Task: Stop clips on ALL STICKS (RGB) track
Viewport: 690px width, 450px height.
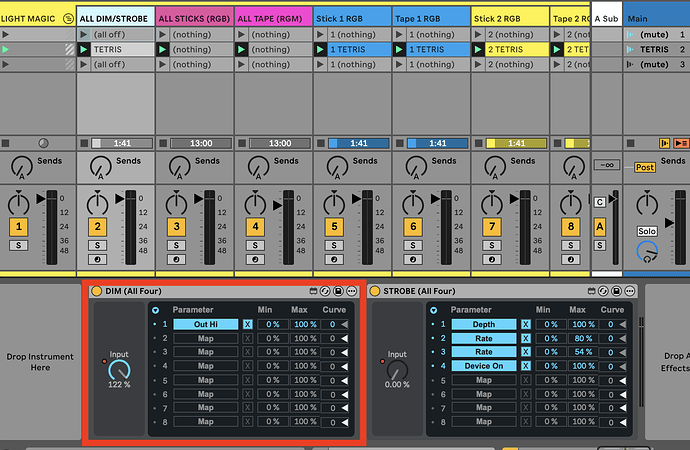Action: (164, 143)
